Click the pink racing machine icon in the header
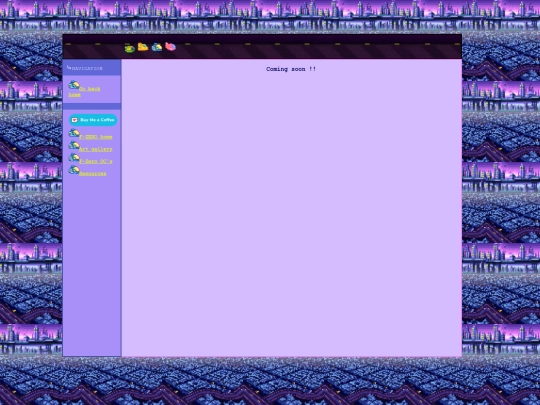 point(170,46)
